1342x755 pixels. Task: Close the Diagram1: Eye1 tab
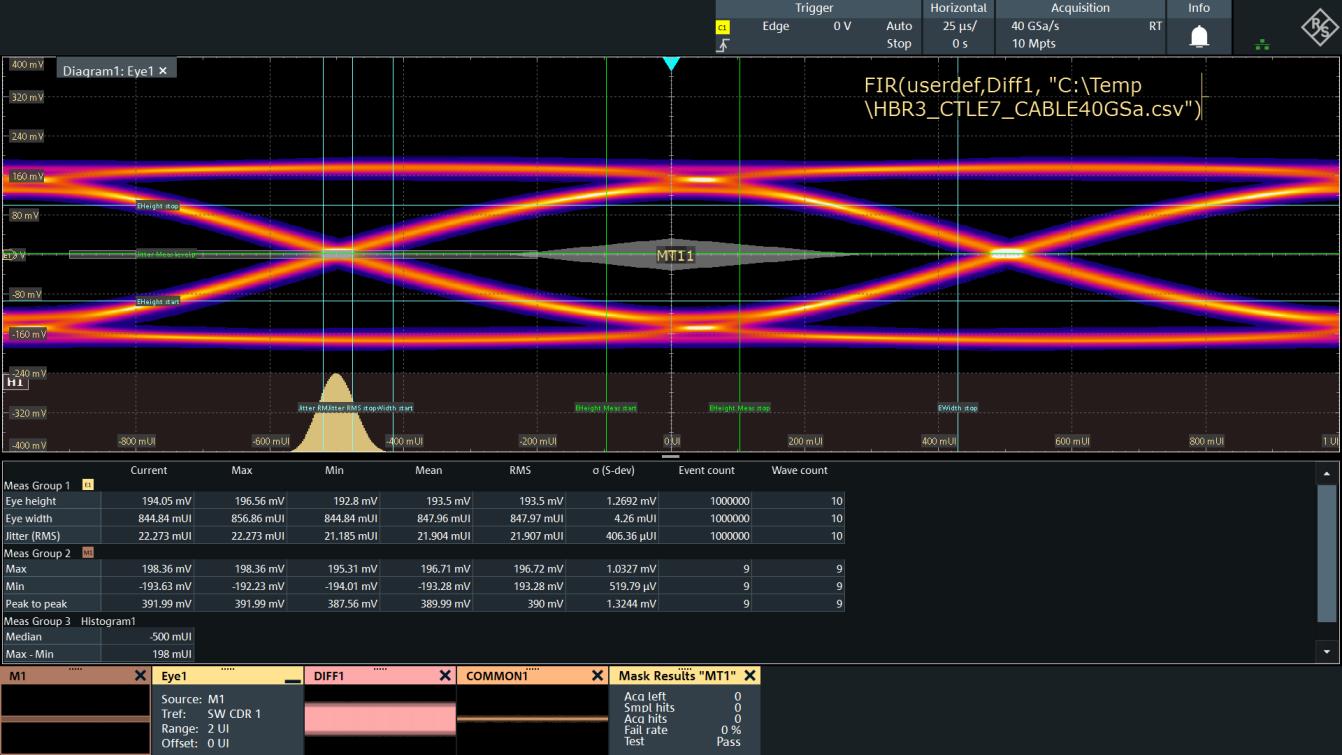pos(163,70)
